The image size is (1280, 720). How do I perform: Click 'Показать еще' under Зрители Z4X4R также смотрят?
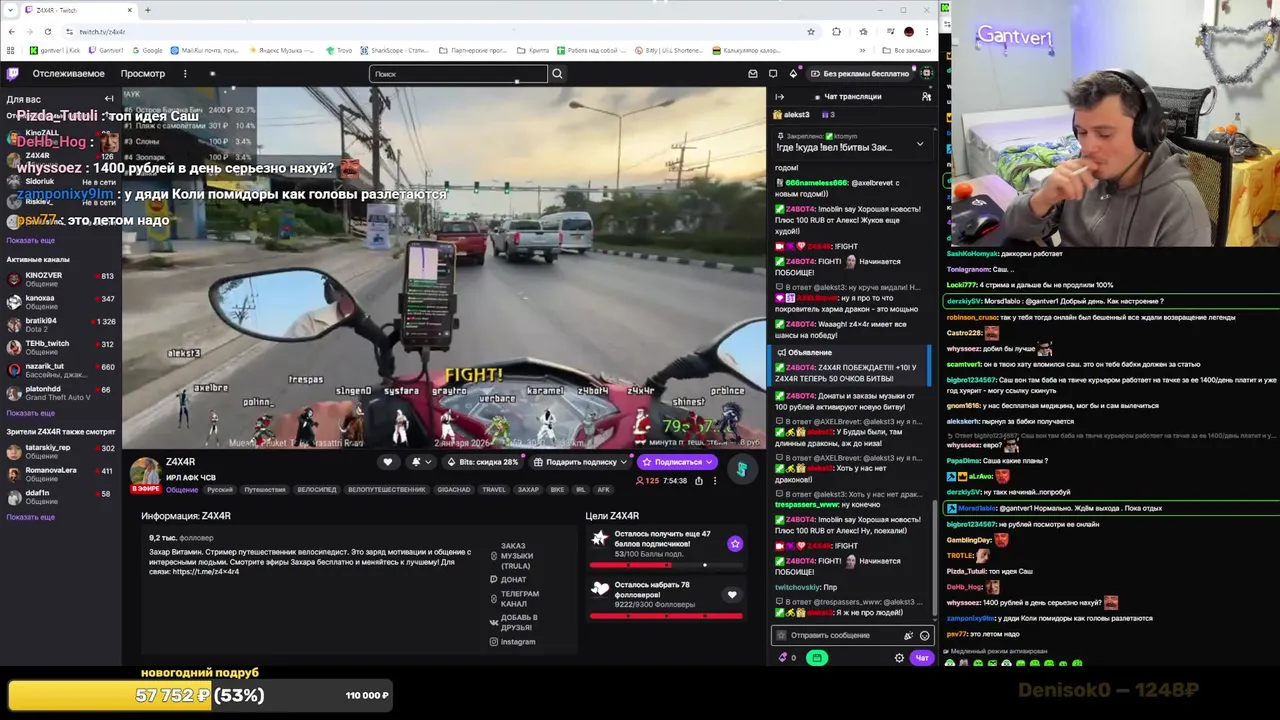[30, 517]
